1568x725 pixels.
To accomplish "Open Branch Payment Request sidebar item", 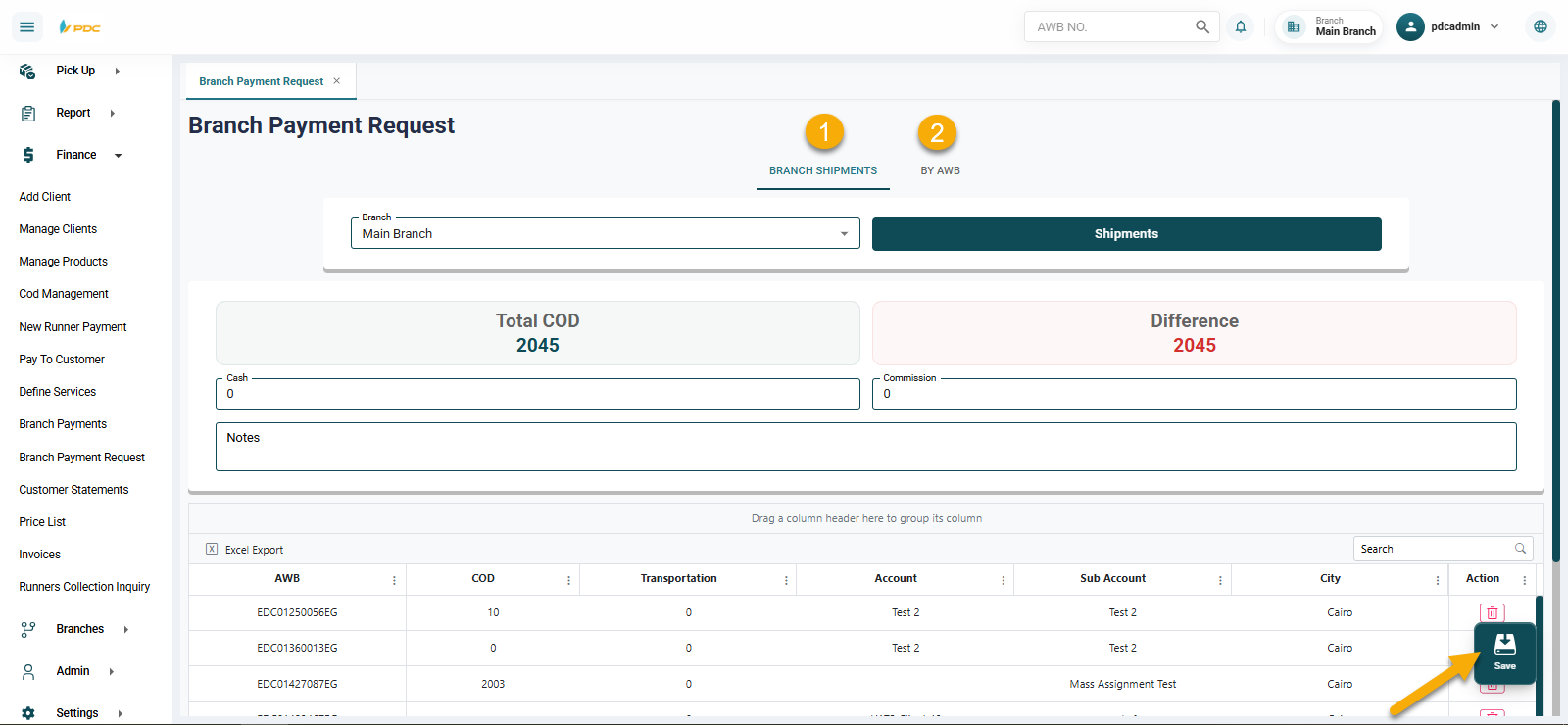I will click(82, 458).
